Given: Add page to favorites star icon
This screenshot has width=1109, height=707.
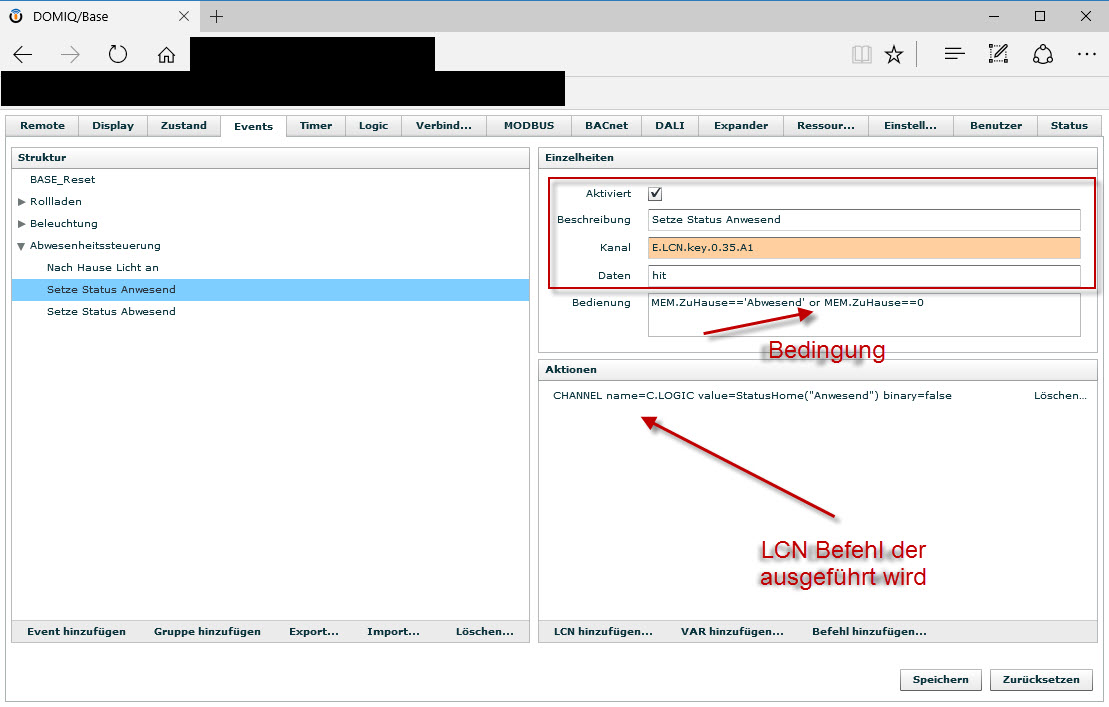Looking at the screenshot, I should pyautogui.click(x=893, y=55).
